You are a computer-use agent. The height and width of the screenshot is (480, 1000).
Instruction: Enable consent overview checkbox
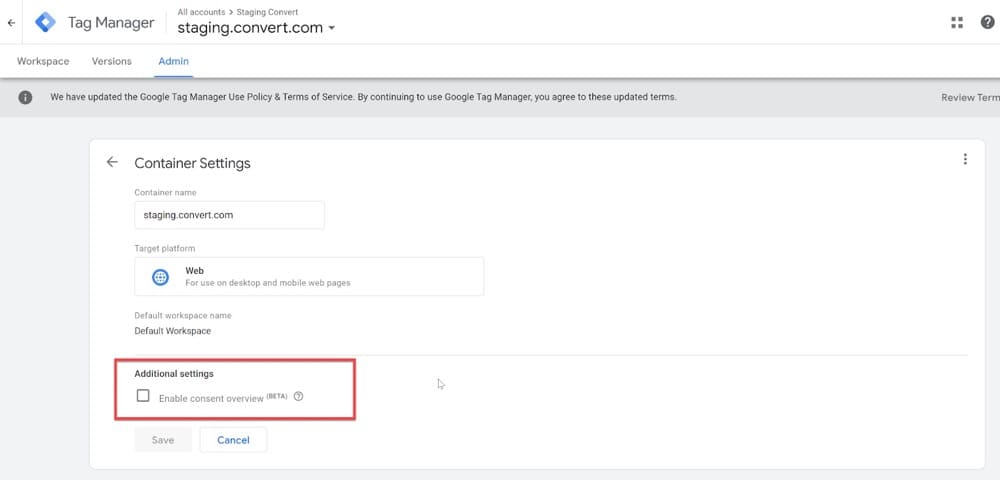[143, 396]
